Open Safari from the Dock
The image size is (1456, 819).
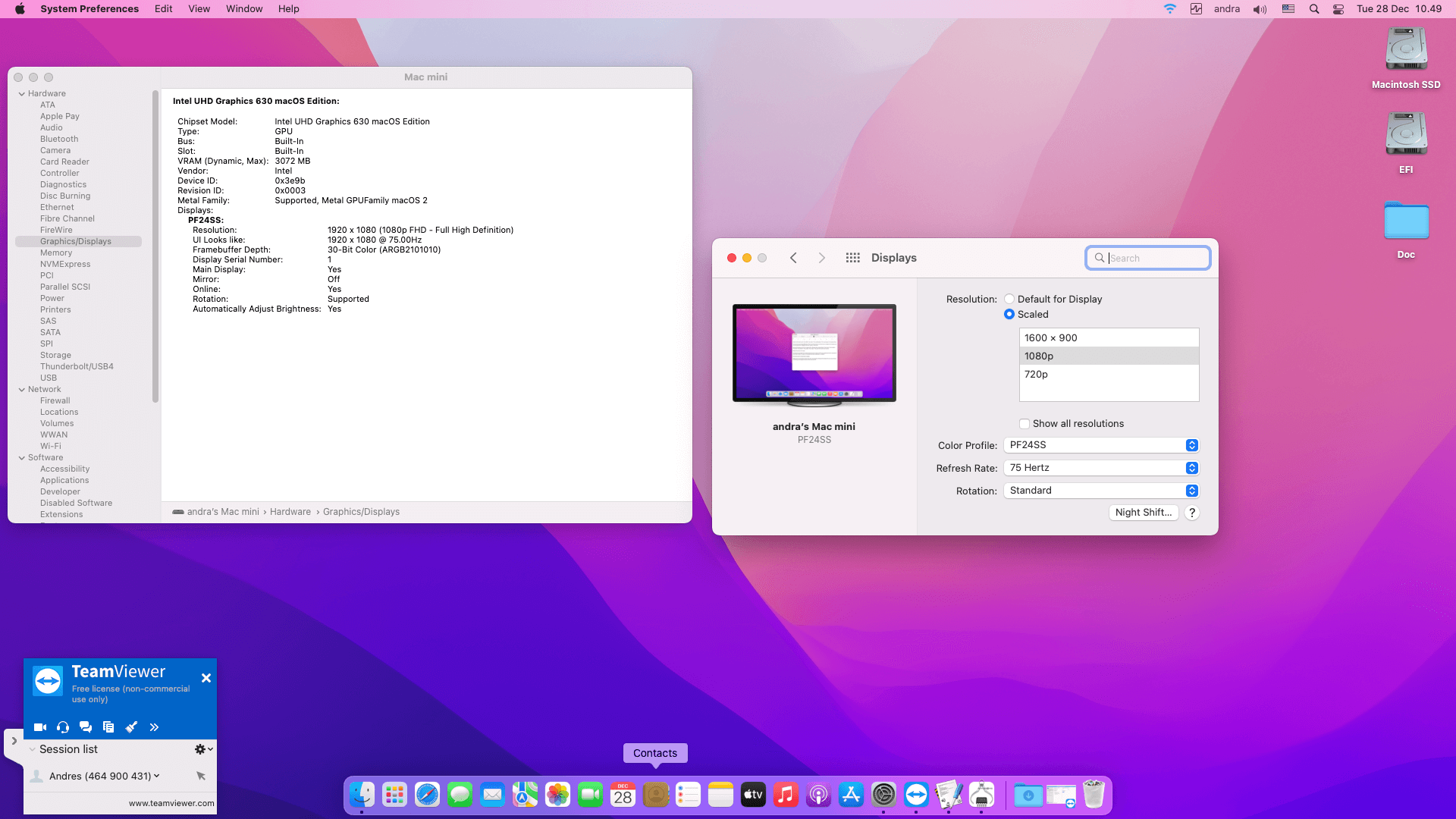coord(427,795)
